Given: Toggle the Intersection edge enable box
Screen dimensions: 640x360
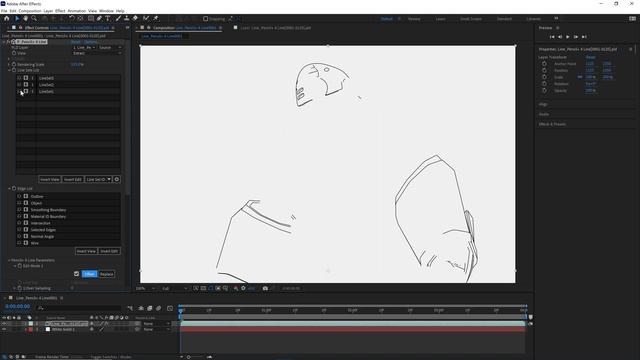Looking at the screenshot, I should pos(26,223).
